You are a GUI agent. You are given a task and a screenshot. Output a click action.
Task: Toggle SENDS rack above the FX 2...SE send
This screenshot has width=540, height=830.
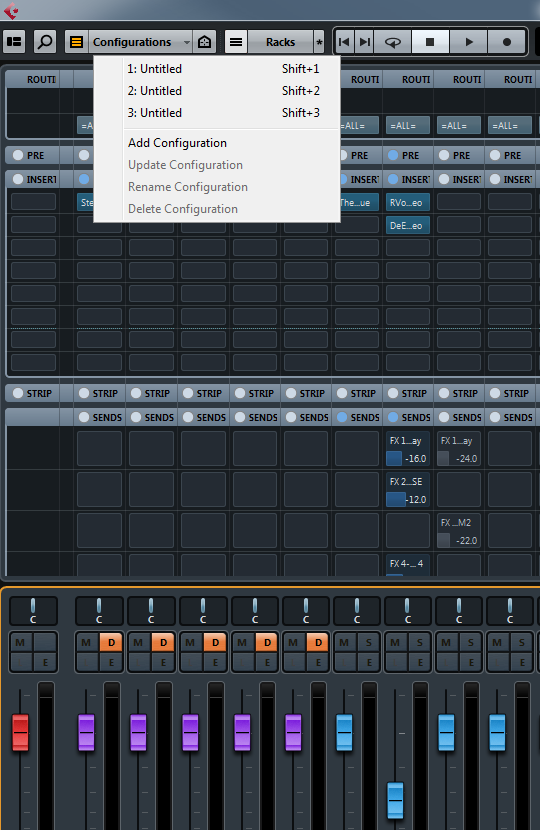click(x=393, y=417)
